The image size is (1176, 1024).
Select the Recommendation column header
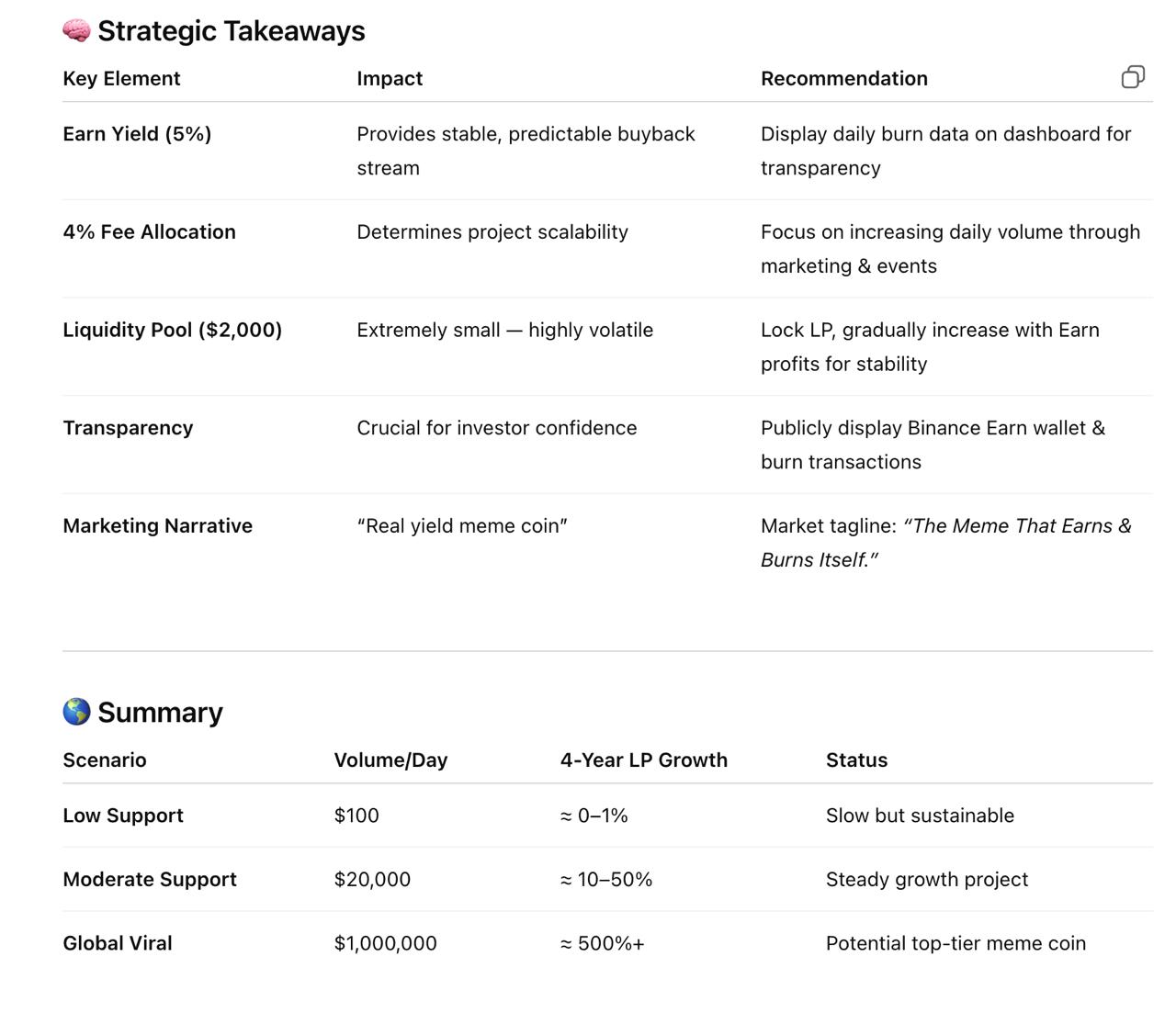pyautogui.click(x=843, y=79)
